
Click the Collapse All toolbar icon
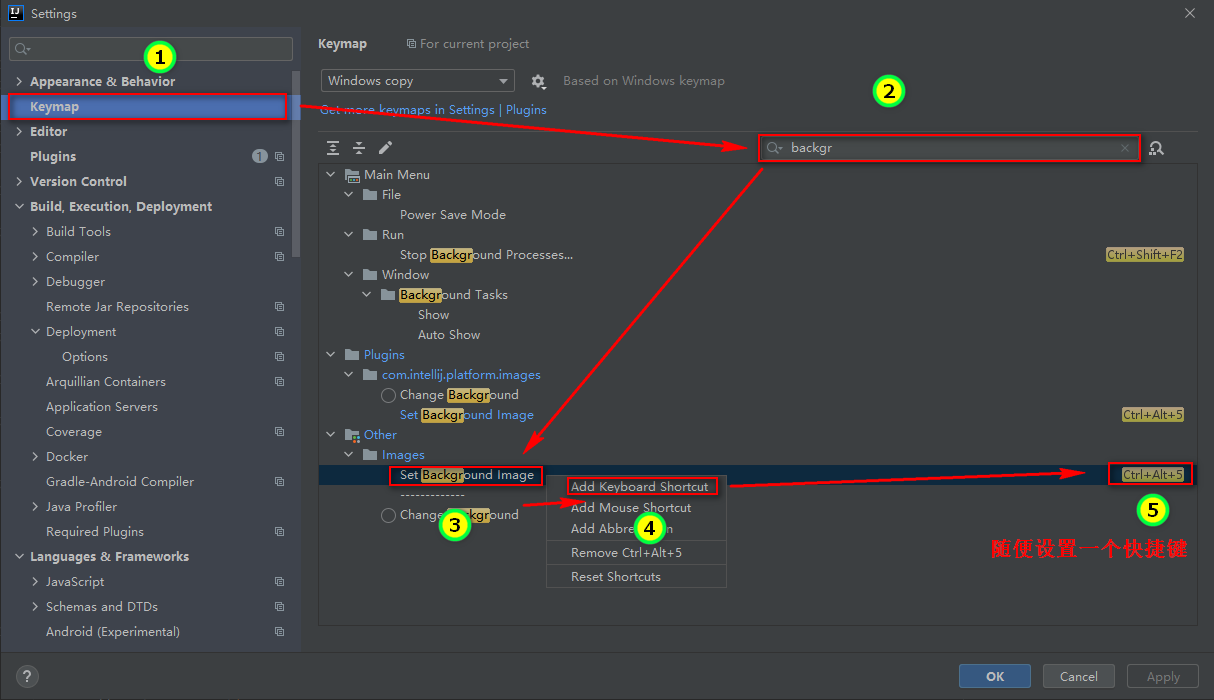click(359, 148)
